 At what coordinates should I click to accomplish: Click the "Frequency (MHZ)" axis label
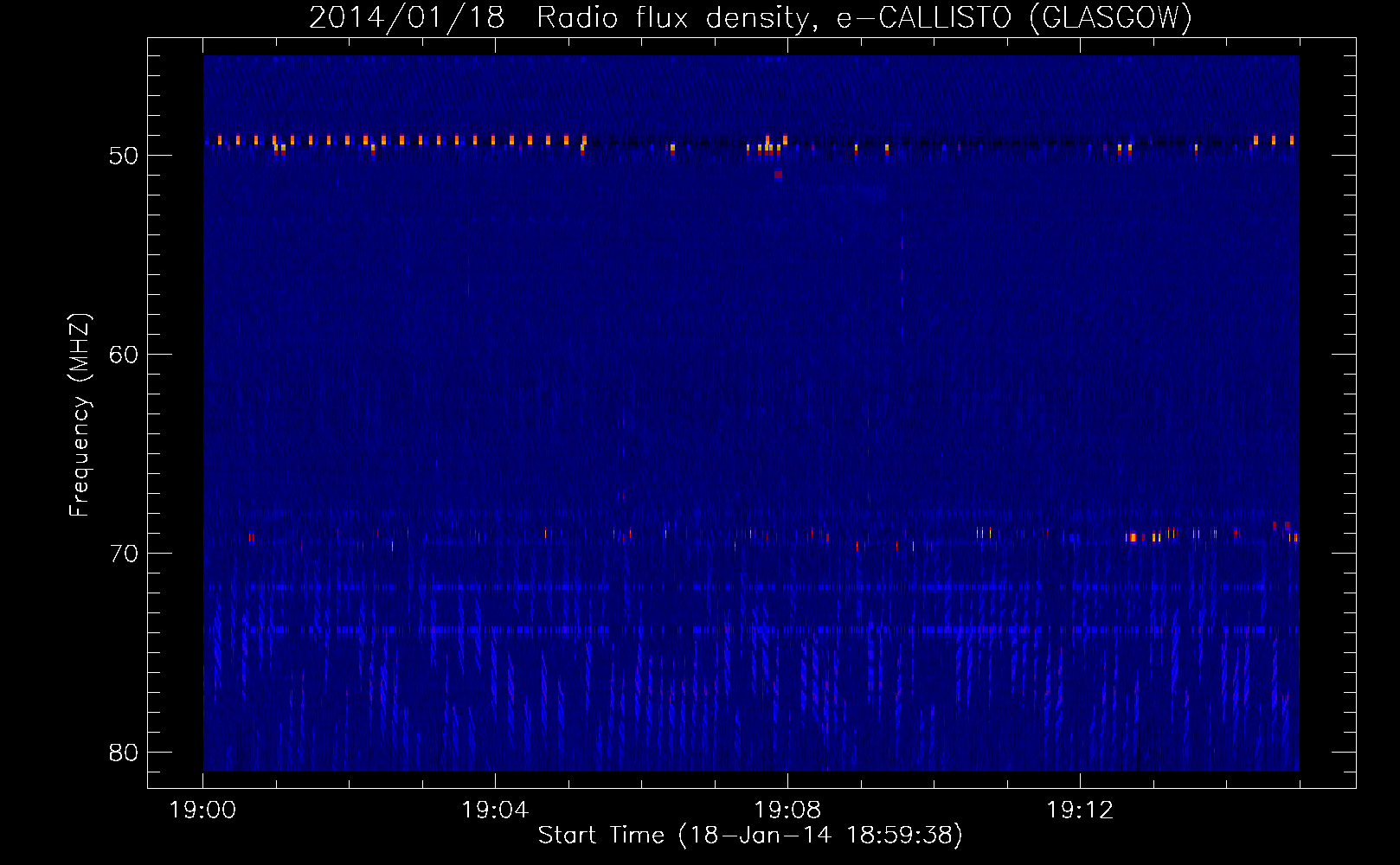(x=79, y=415)
